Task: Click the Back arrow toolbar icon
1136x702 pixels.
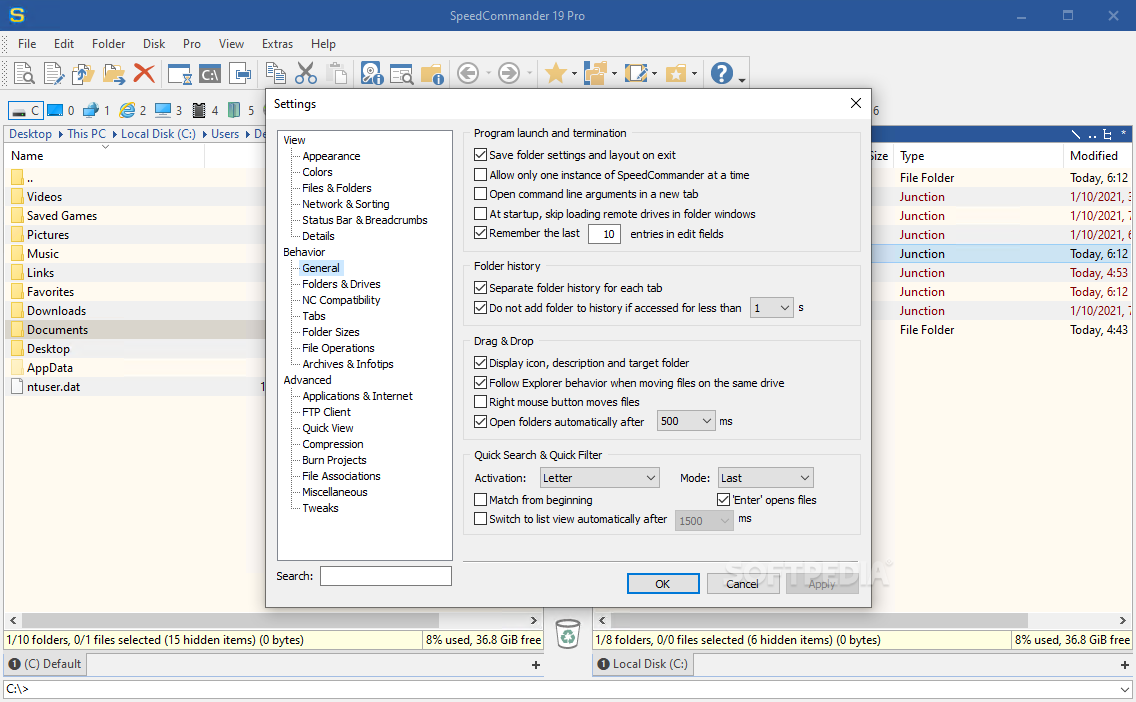Action: [468, 73]
